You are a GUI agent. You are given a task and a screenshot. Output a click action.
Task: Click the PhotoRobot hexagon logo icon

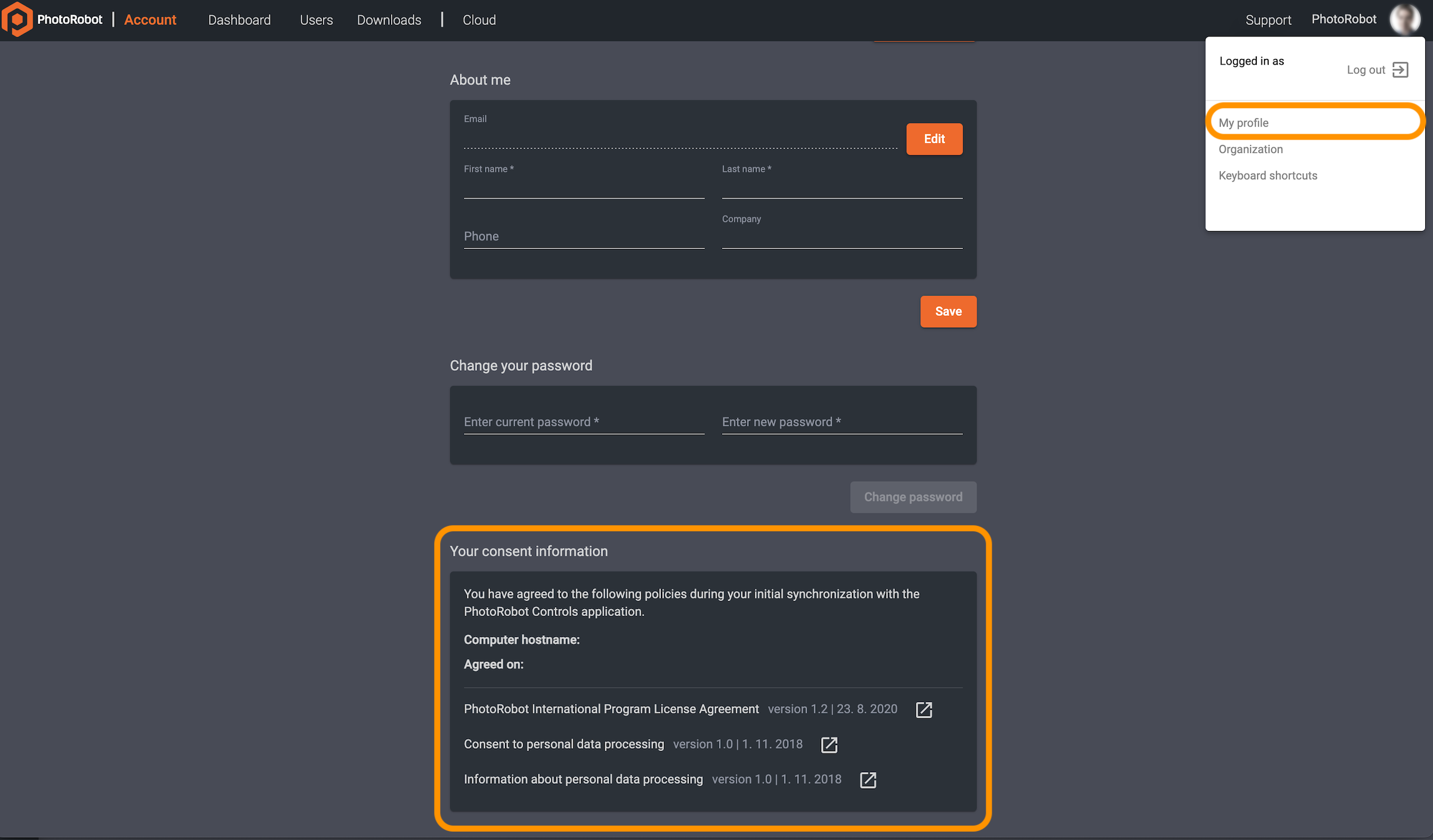[16, 20]
